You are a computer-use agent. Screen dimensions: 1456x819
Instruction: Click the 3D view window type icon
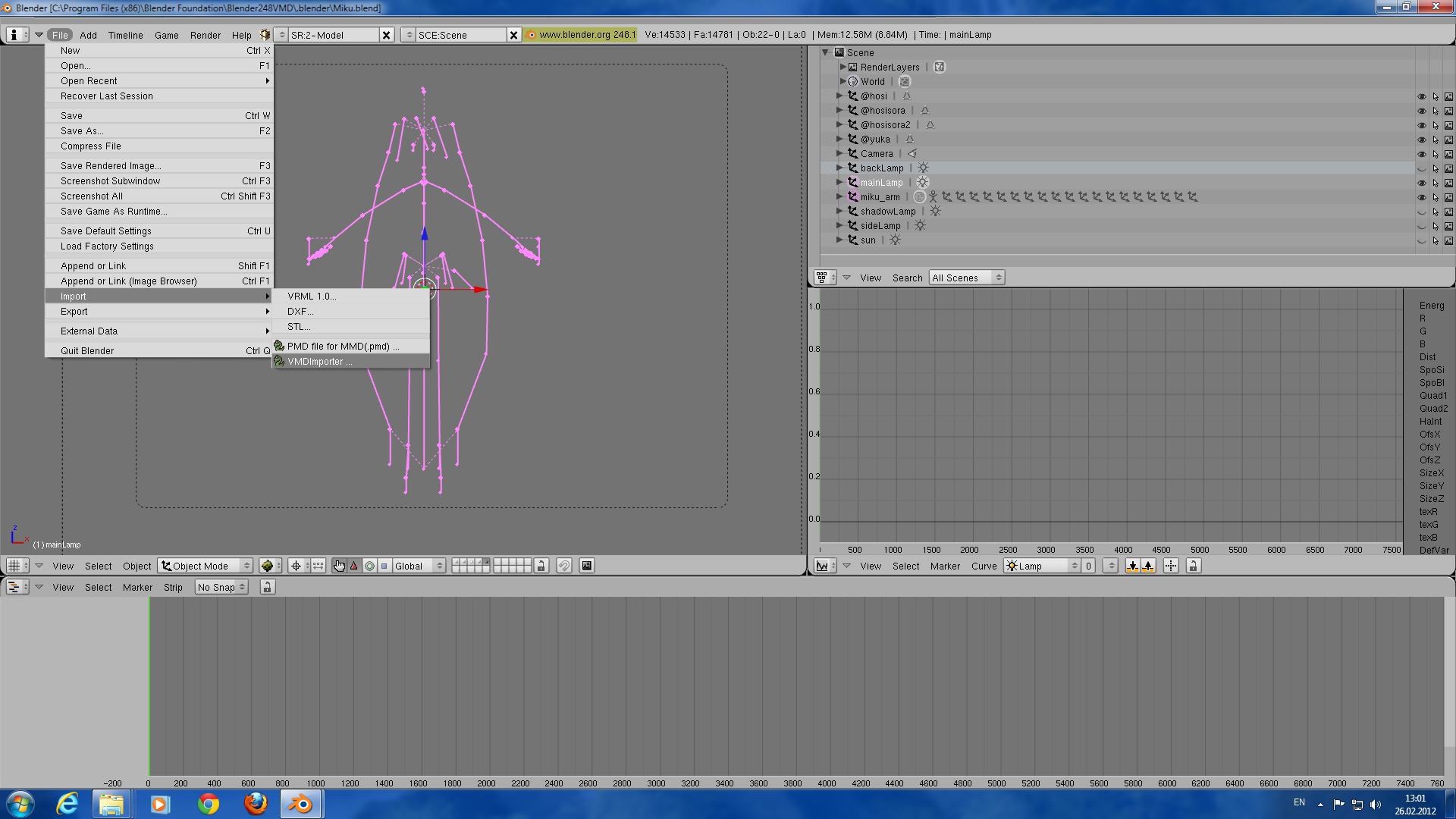(17, 566)
